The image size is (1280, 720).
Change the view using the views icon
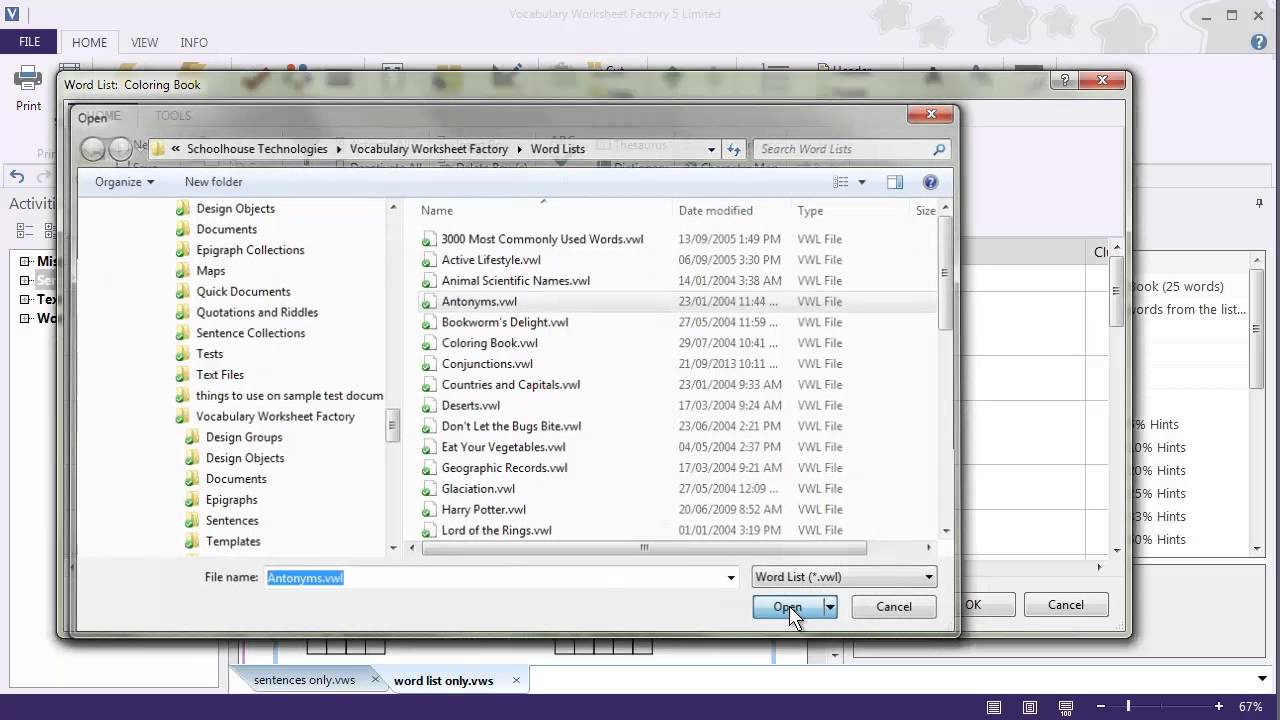841,182
